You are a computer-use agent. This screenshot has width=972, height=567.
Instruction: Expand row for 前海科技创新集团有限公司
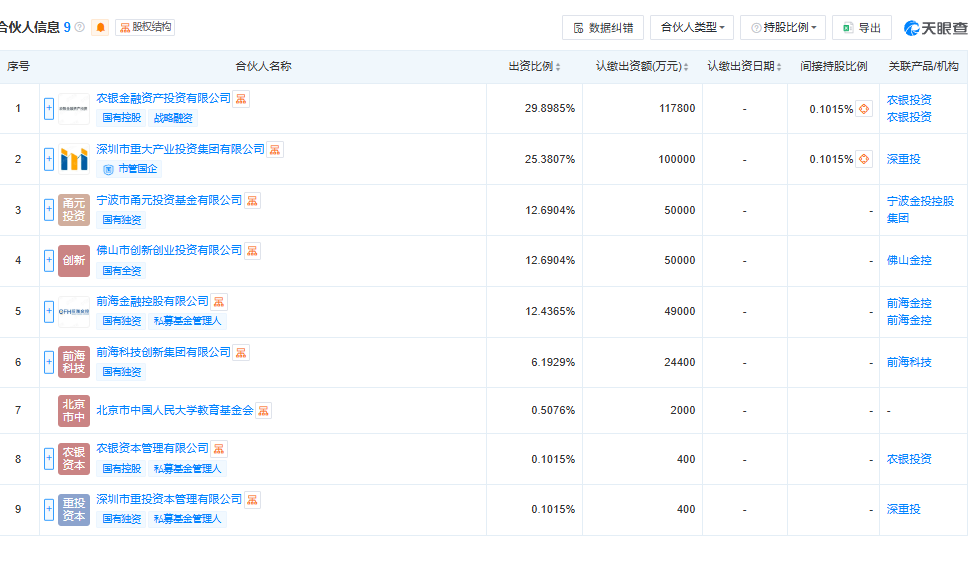[x=49, y=362]
